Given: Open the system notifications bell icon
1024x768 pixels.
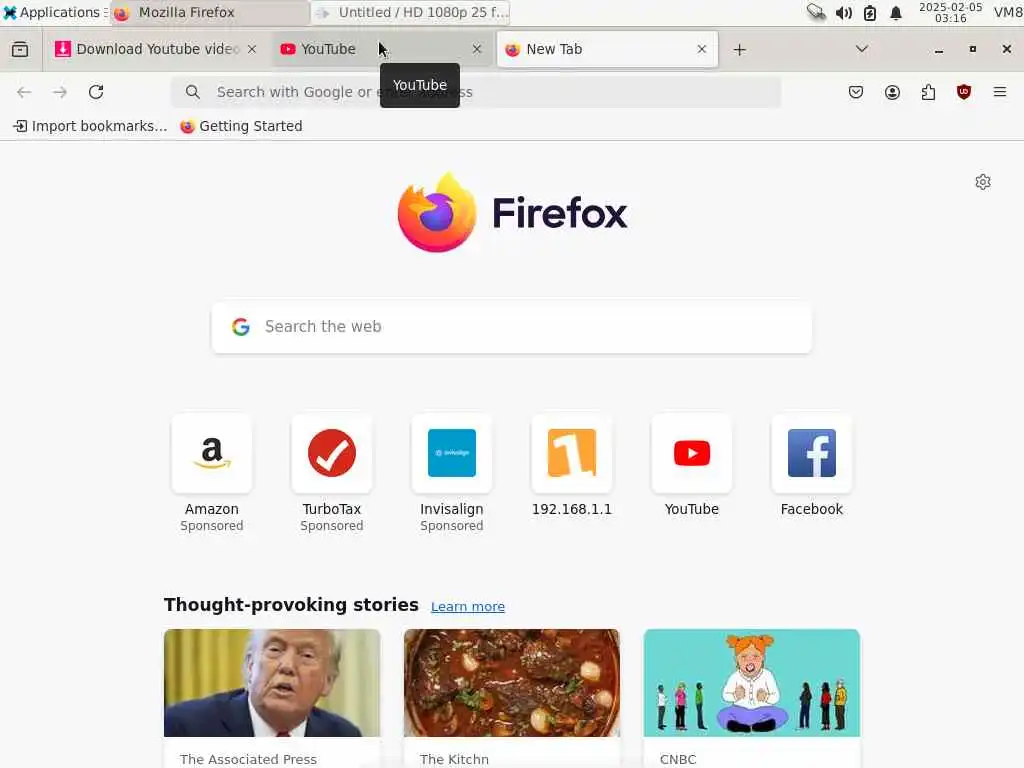Looking at the screenshot, I should [896, 13].
